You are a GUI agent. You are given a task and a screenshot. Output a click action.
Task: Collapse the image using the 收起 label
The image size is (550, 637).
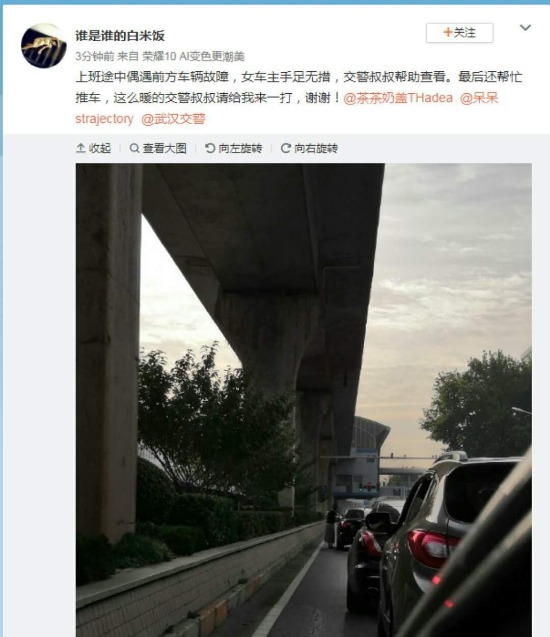pyautogui.click(x=100, y=148)
